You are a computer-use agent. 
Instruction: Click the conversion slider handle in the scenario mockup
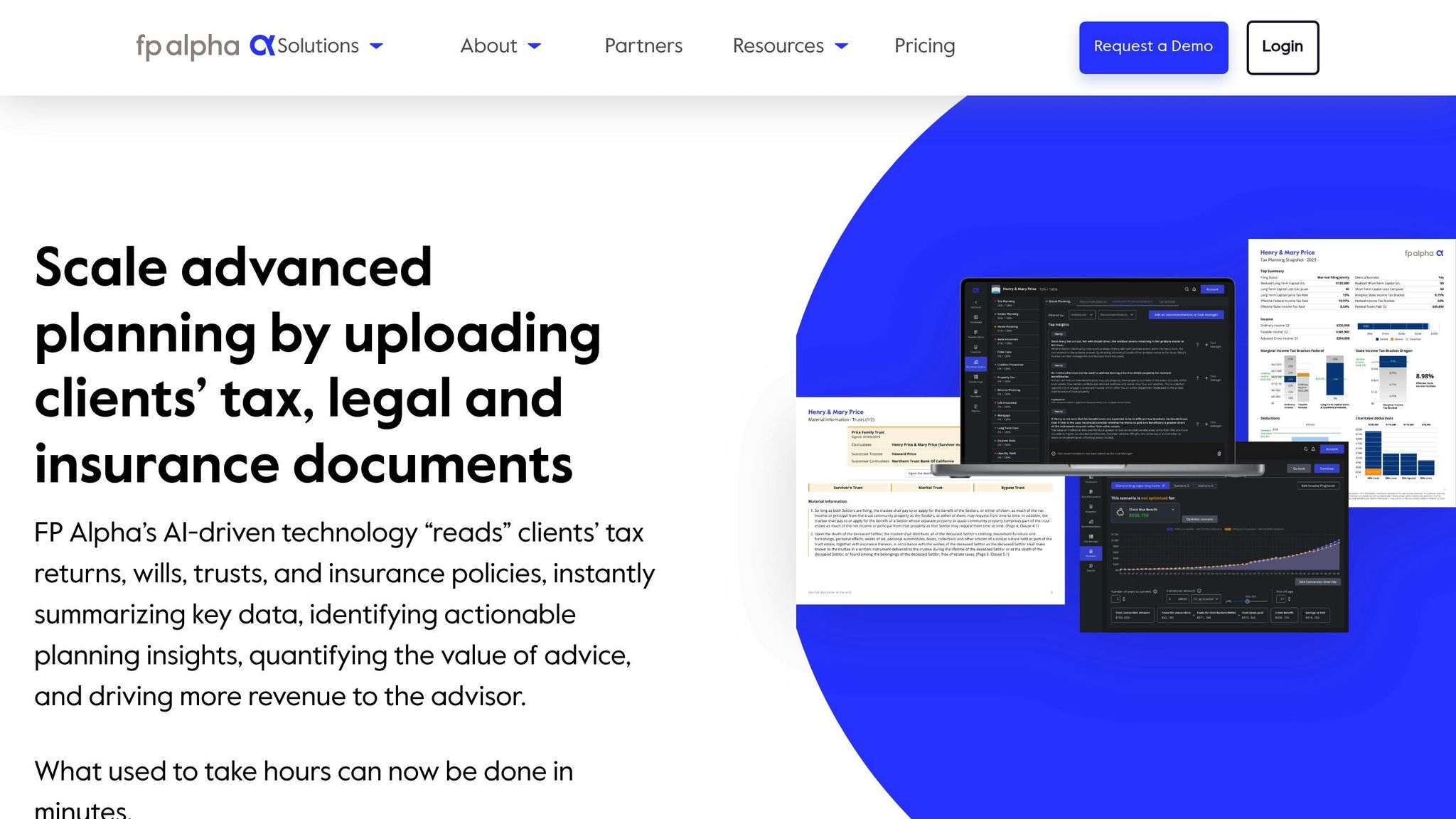pos(1247,601)
